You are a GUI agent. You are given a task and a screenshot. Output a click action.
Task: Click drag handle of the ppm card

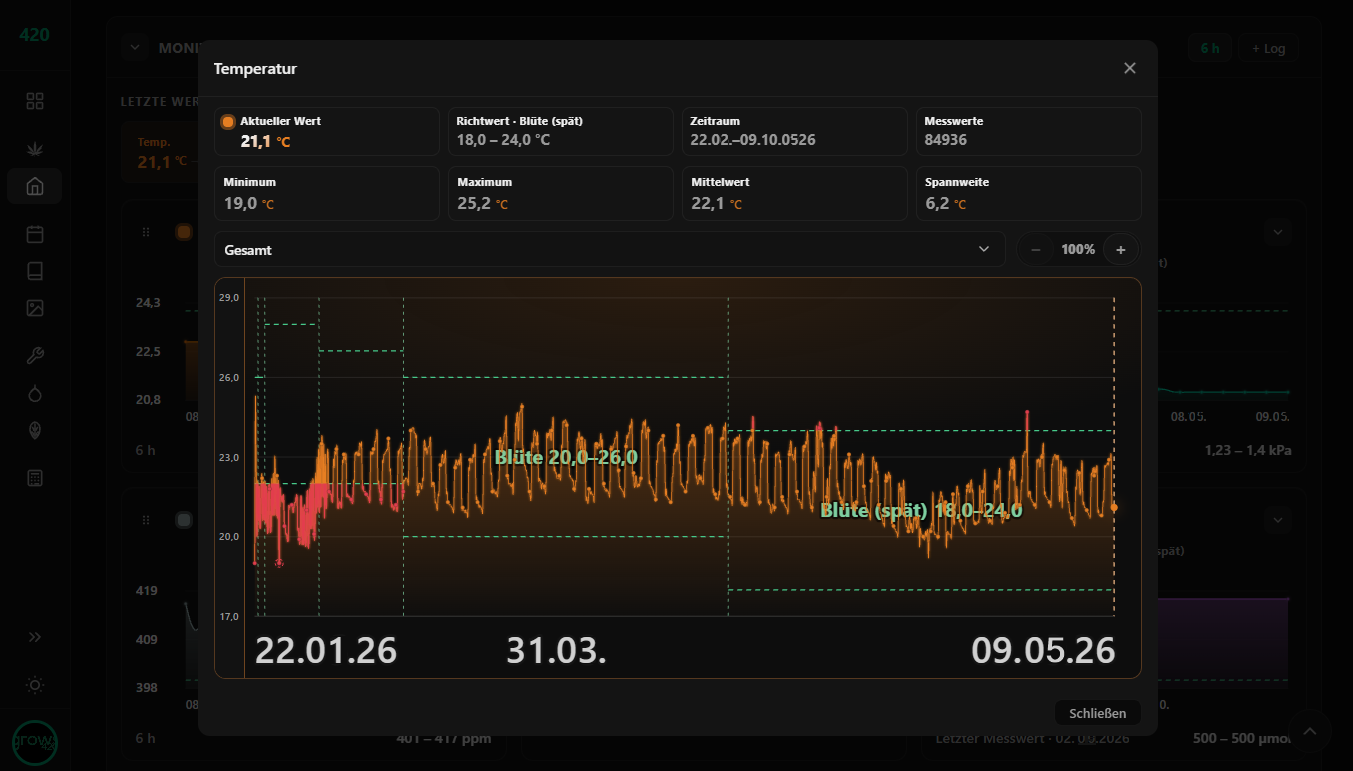pos(146,520)
